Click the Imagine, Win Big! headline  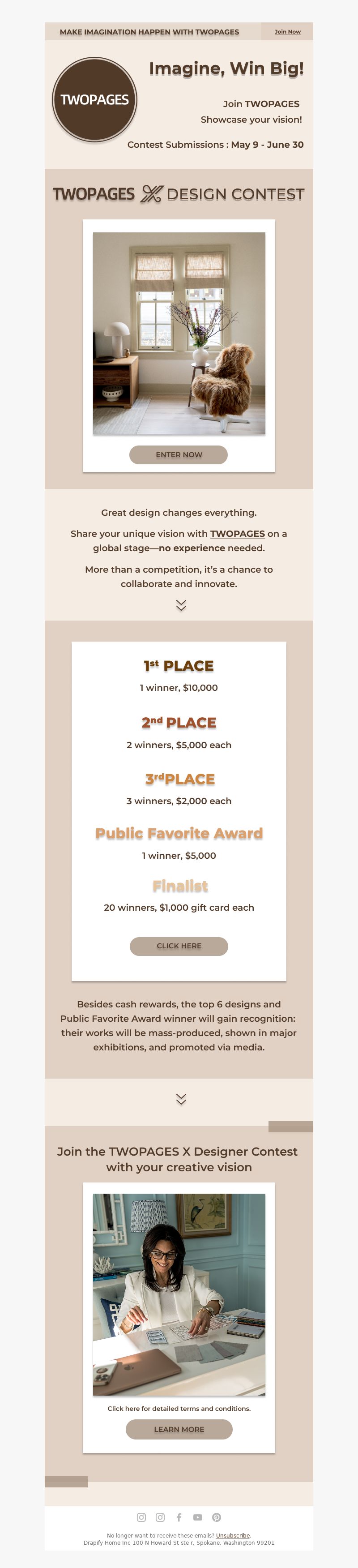tap(226, 69)
